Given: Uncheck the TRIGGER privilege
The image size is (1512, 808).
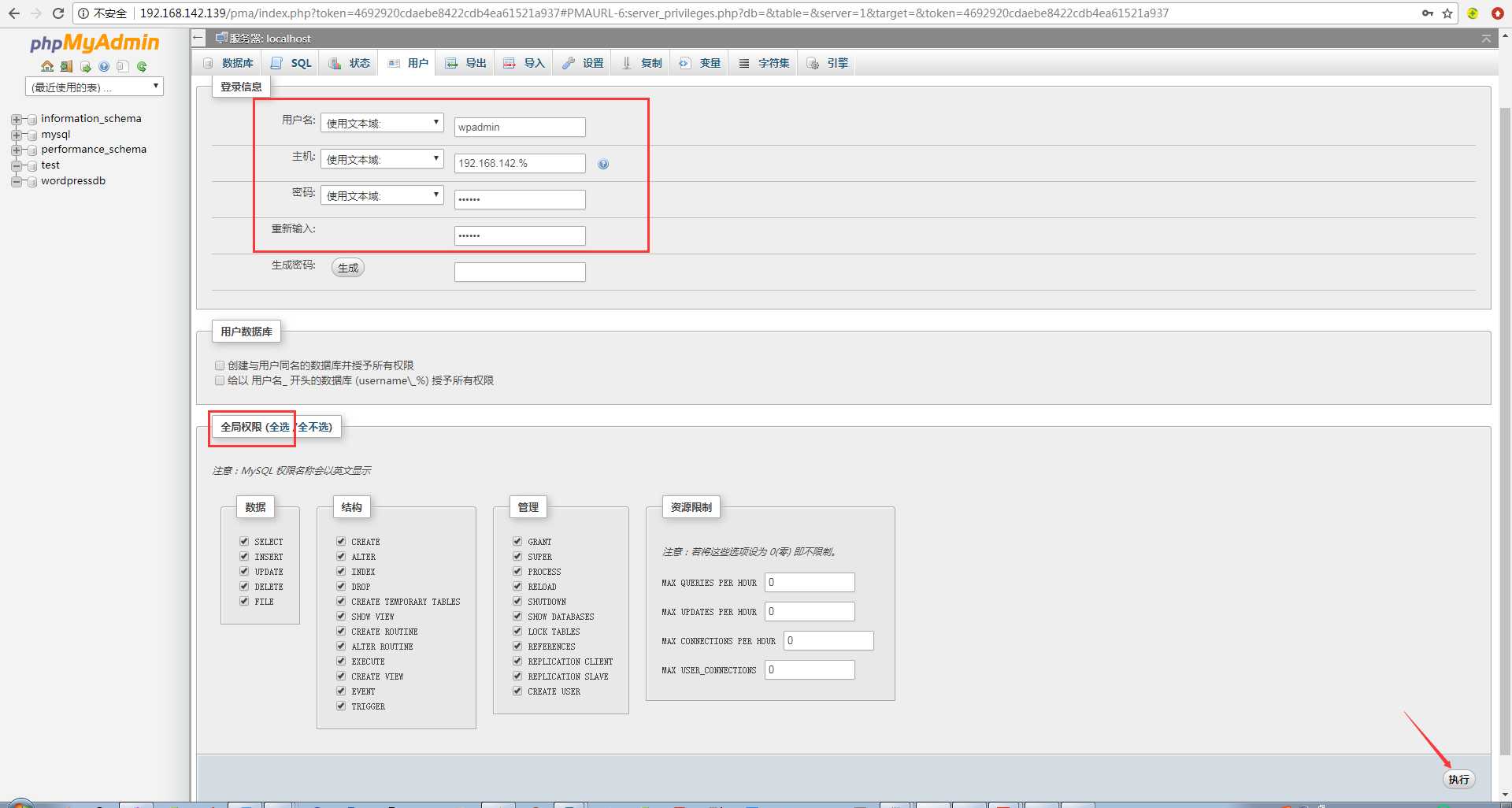Looking at the screenshot, I should (341, 706).
